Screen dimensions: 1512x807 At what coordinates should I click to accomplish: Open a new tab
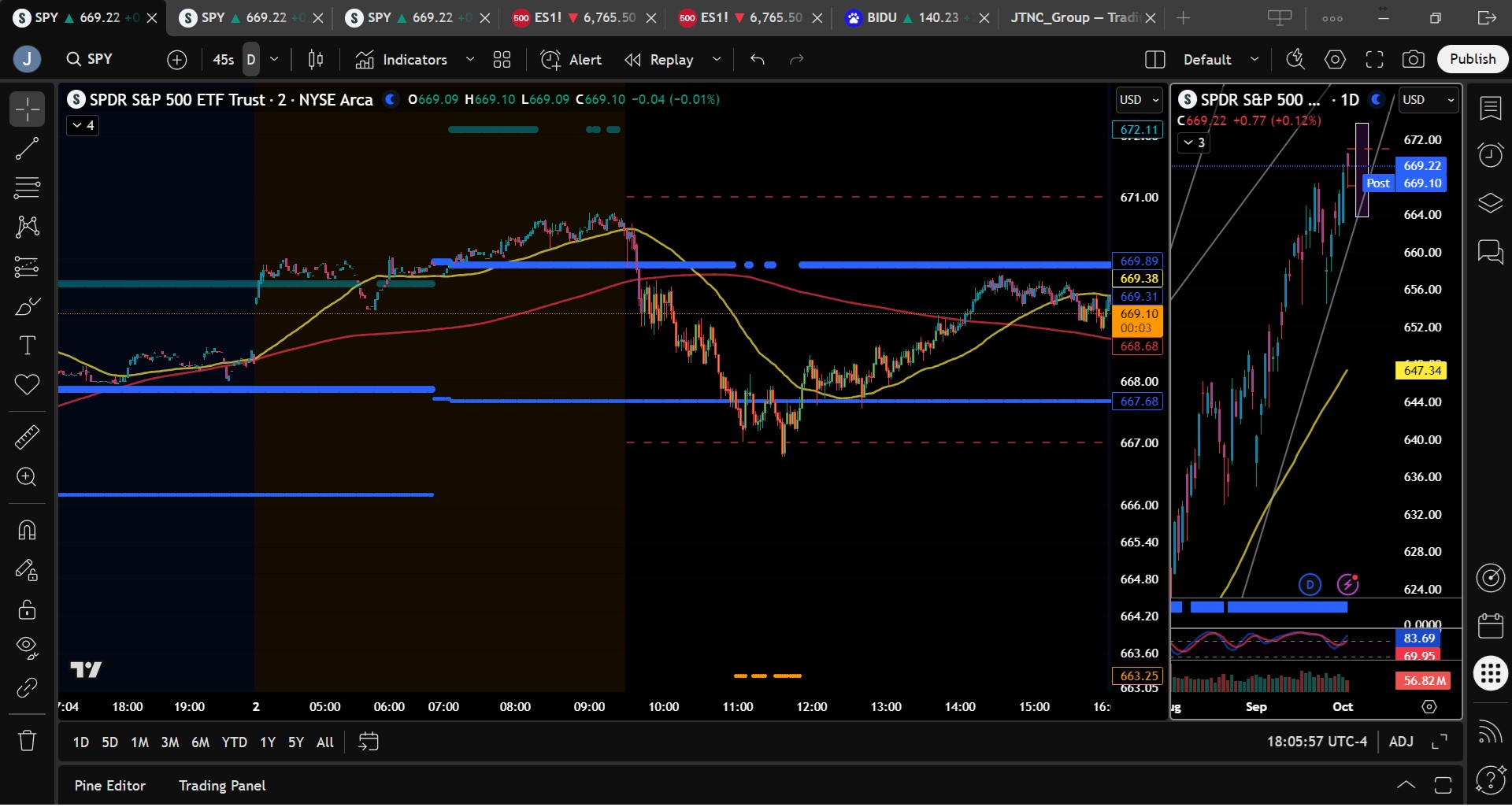(1183, 17)
